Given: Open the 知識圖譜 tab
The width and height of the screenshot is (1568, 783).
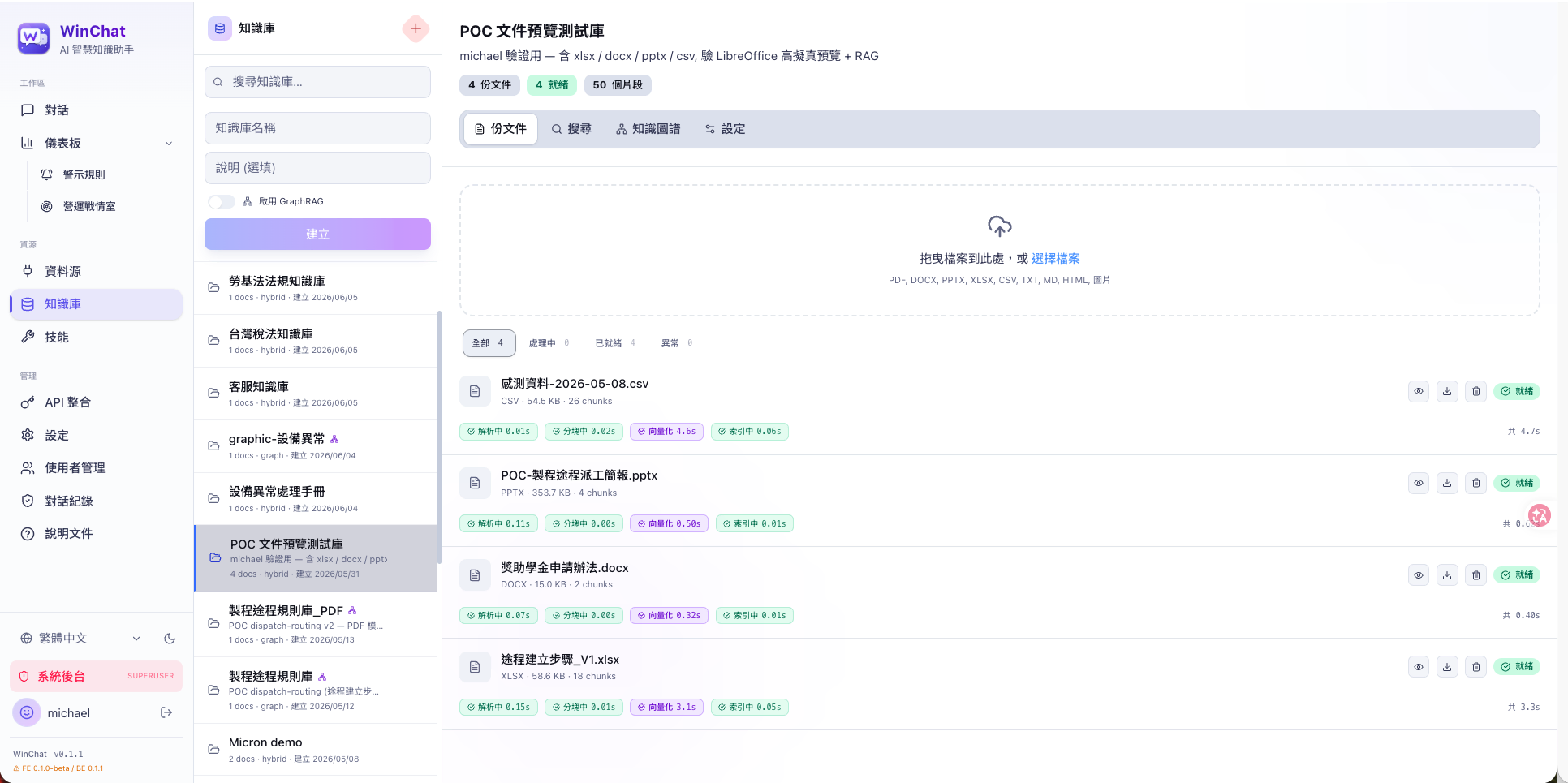Looking at the screenshot, I should pos(648,129).
